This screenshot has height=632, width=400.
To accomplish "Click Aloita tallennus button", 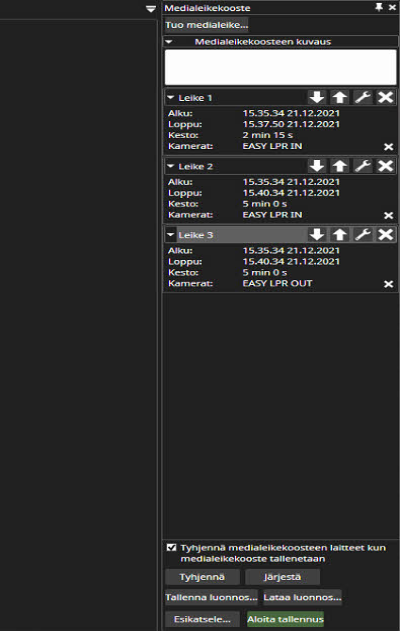I will tap(285, 619).
